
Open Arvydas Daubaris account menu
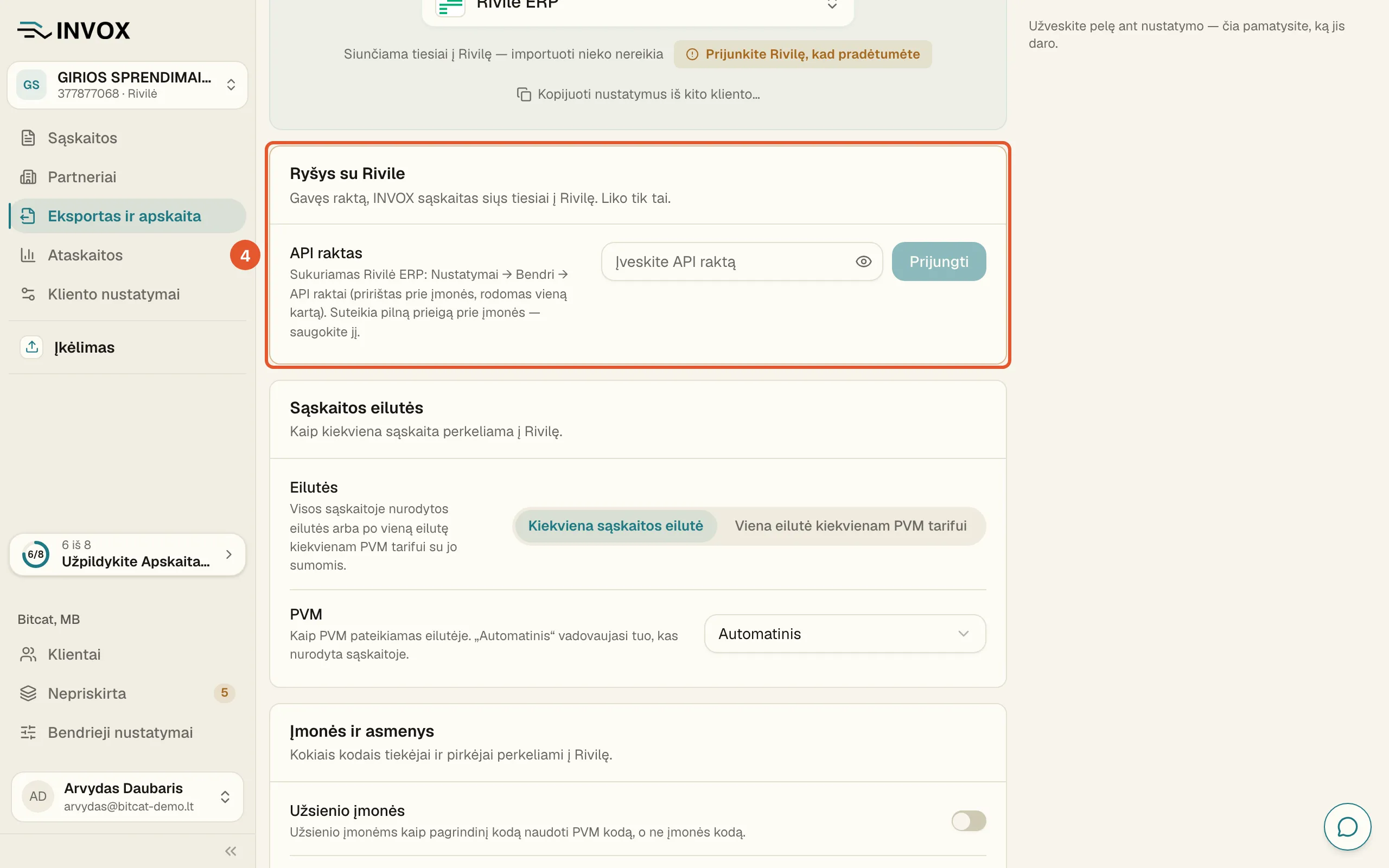128,796
